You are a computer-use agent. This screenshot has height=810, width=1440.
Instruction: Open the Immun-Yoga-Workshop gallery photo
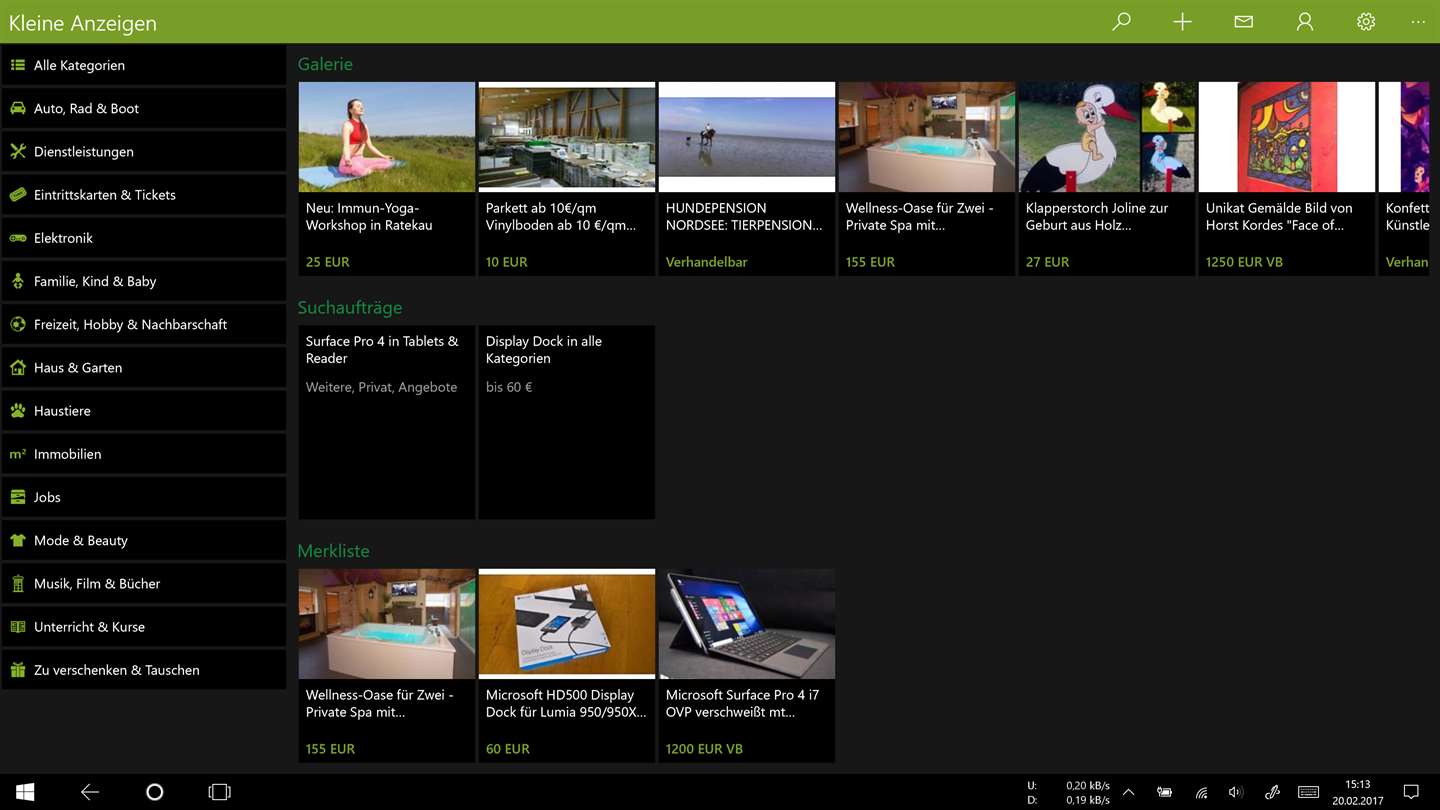[x=387, y=137]
